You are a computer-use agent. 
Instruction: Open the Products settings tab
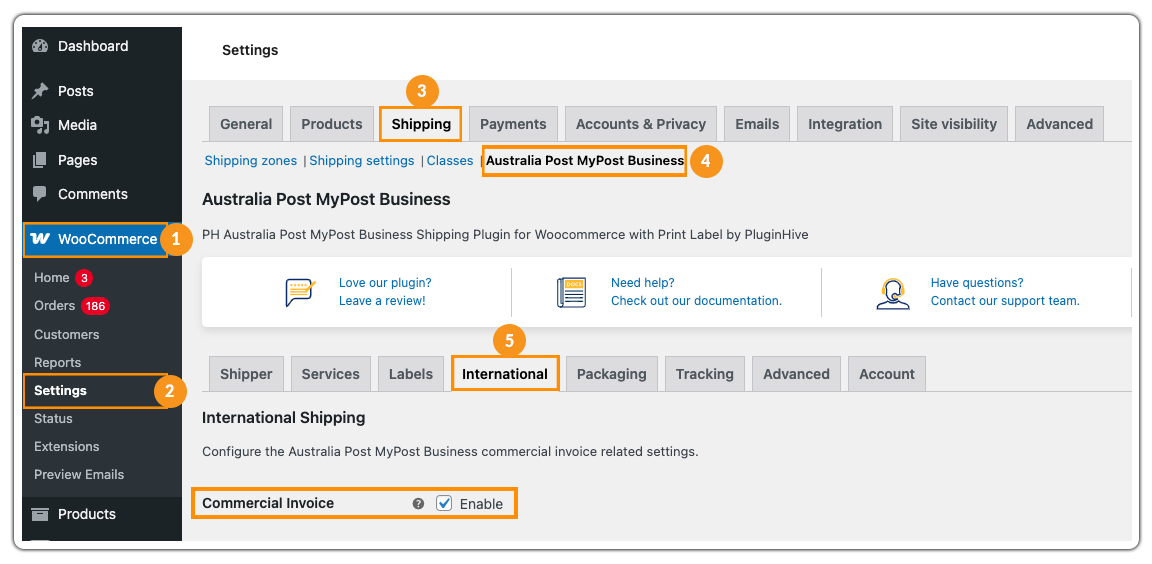(331, 124)
